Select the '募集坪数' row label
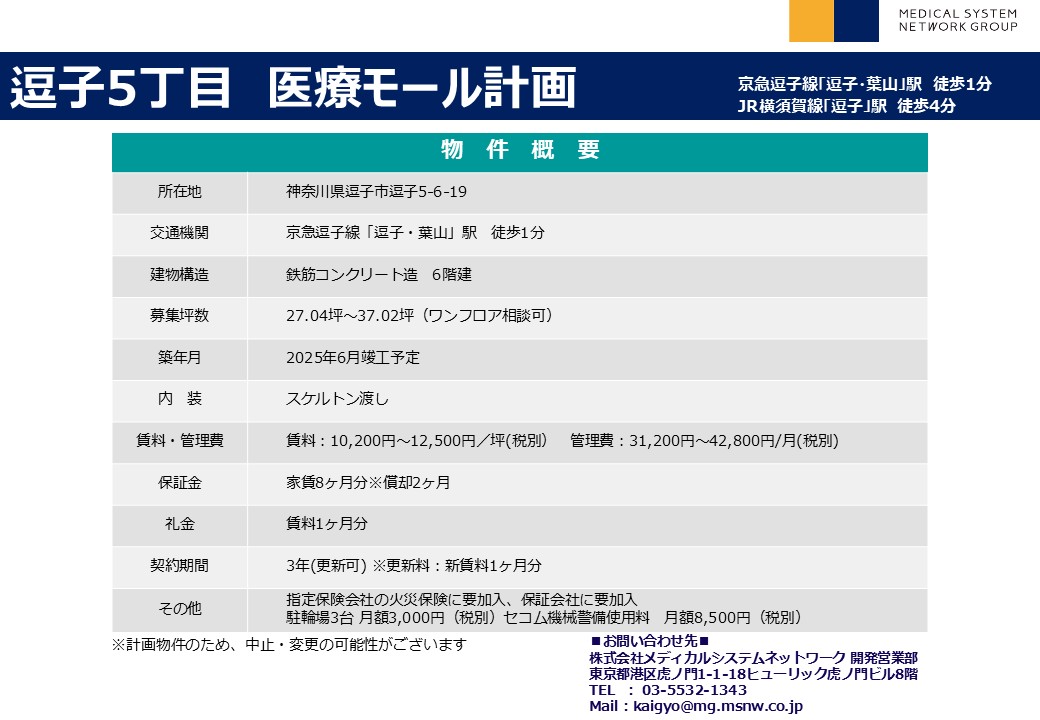The image size is (1040, 720). (179, 316)
